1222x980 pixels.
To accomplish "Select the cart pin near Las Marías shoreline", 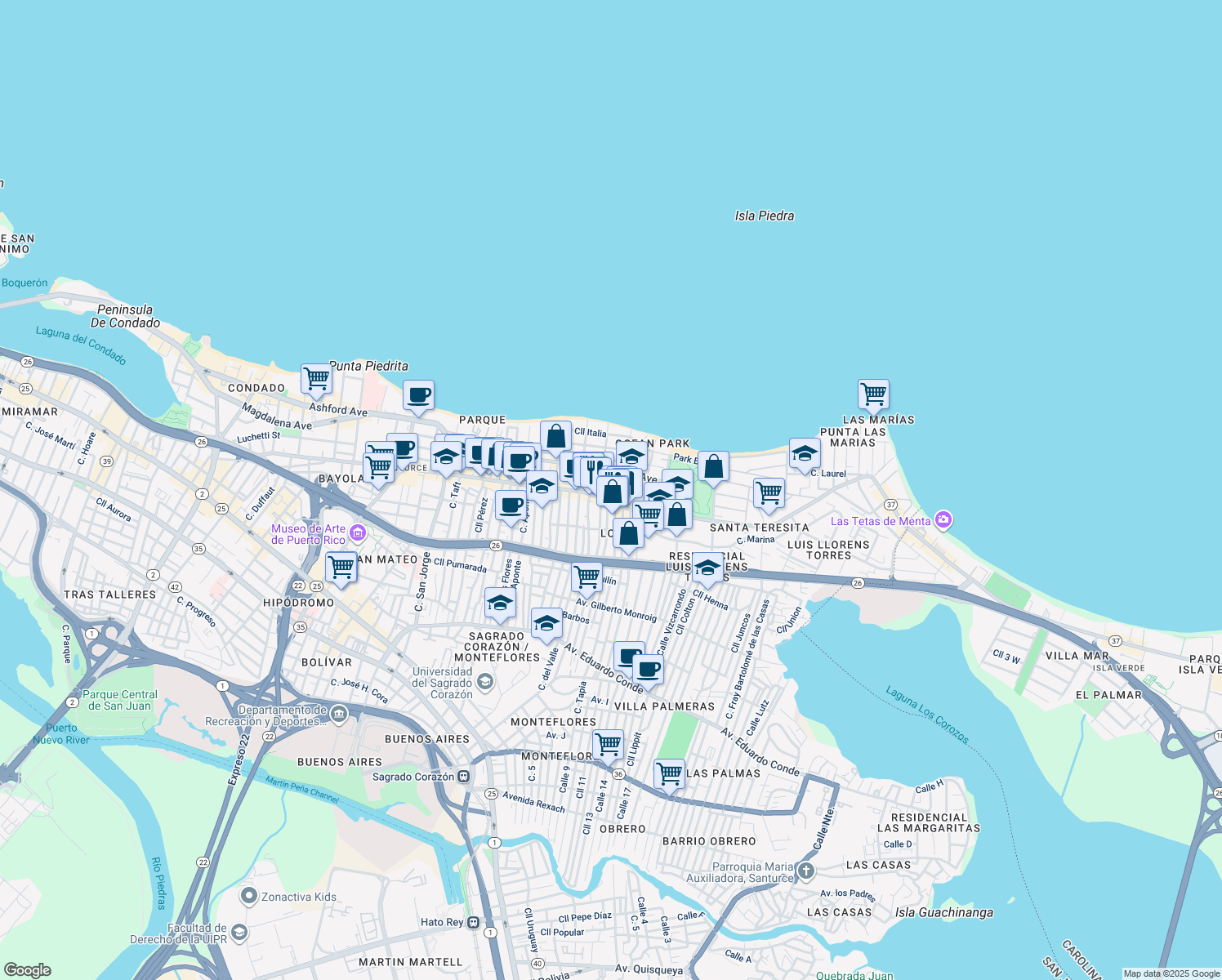I will click(x=874, y=394).
